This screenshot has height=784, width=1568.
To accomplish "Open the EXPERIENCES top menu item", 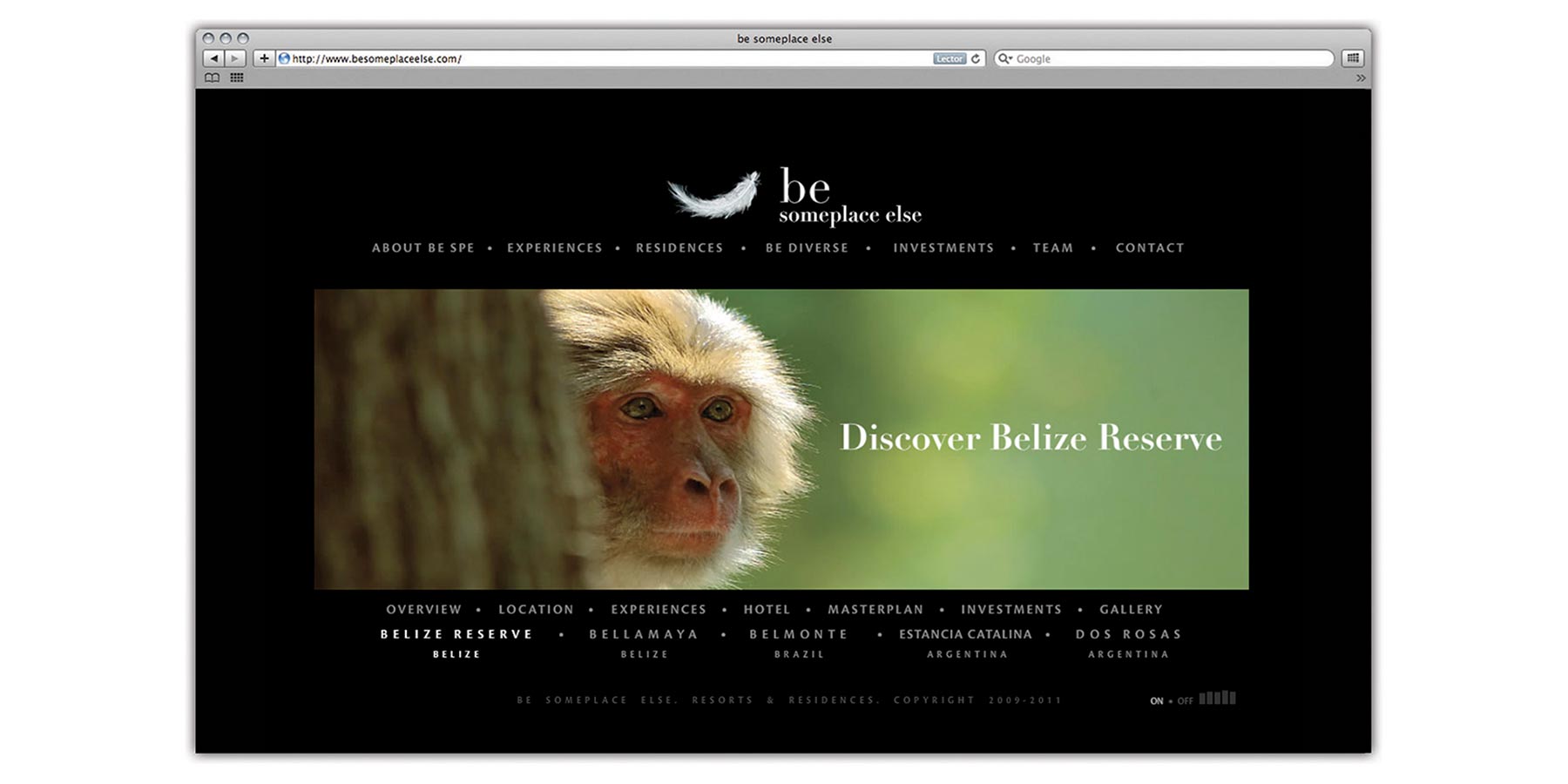I will 554,248.
